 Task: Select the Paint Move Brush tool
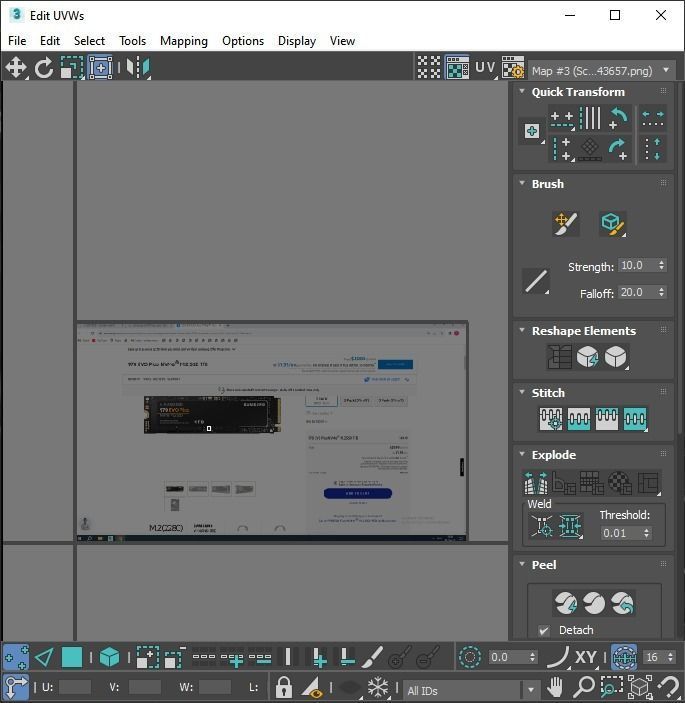coord(566,223)
